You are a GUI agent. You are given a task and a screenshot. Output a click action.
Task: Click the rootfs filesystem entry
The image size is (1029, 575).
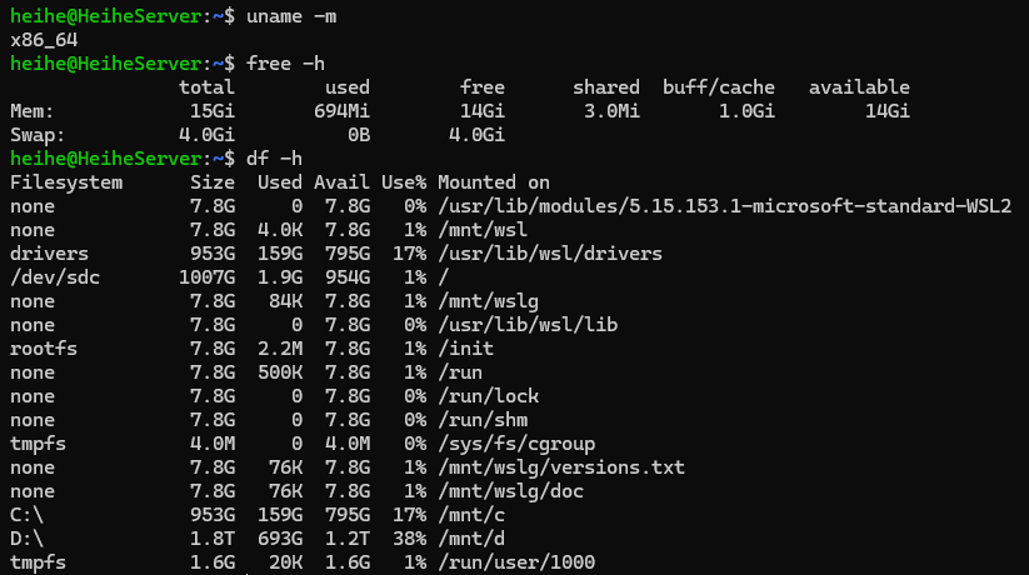tap(44, 349)
